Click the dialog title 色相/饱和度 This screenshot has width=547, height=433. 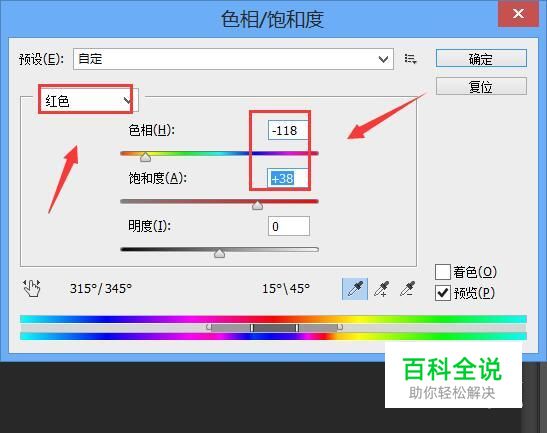click(x=272, y=19)
